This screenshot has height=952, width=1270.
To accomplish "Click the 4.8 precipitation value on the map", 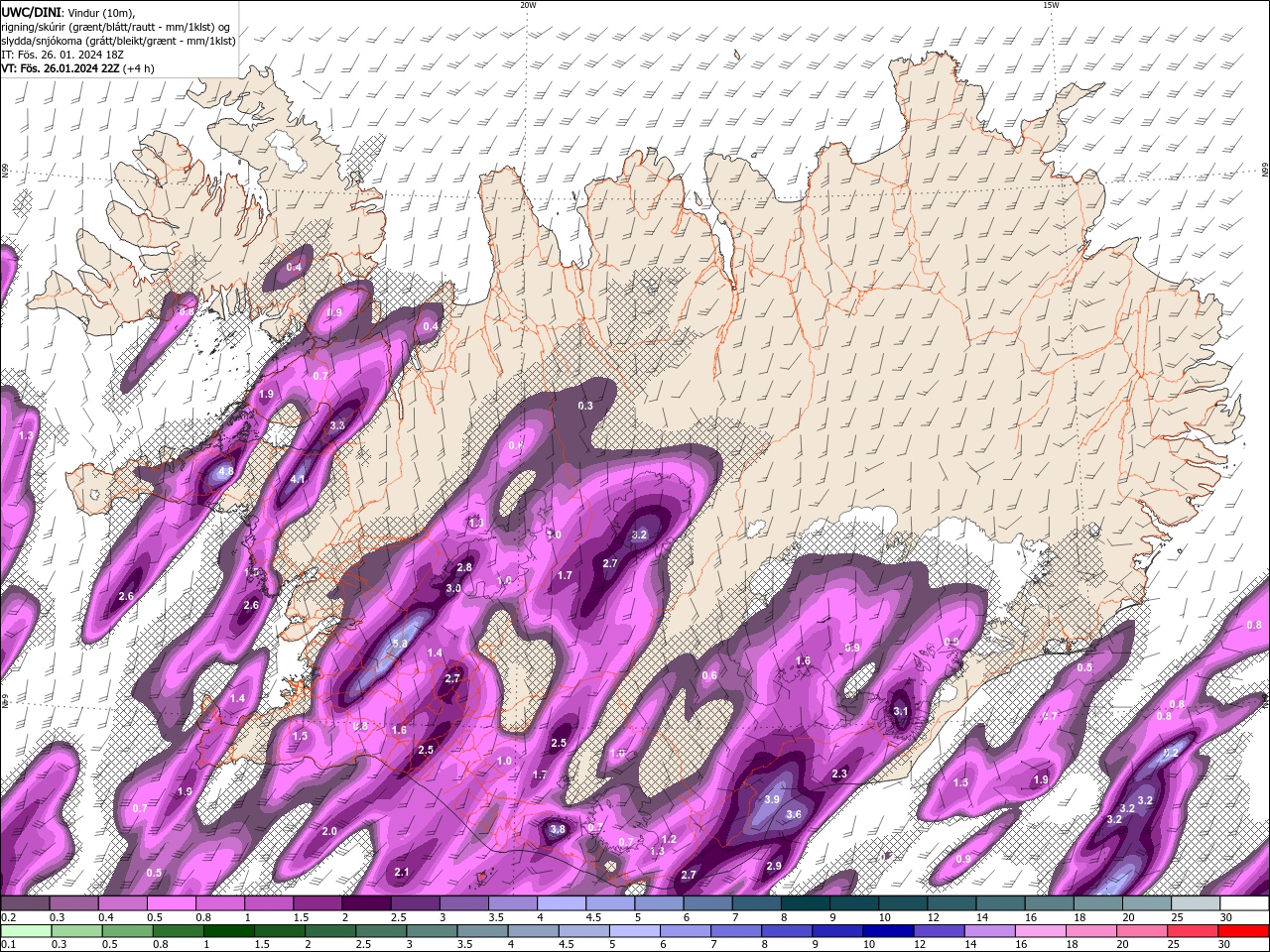I will click(226, 472).
